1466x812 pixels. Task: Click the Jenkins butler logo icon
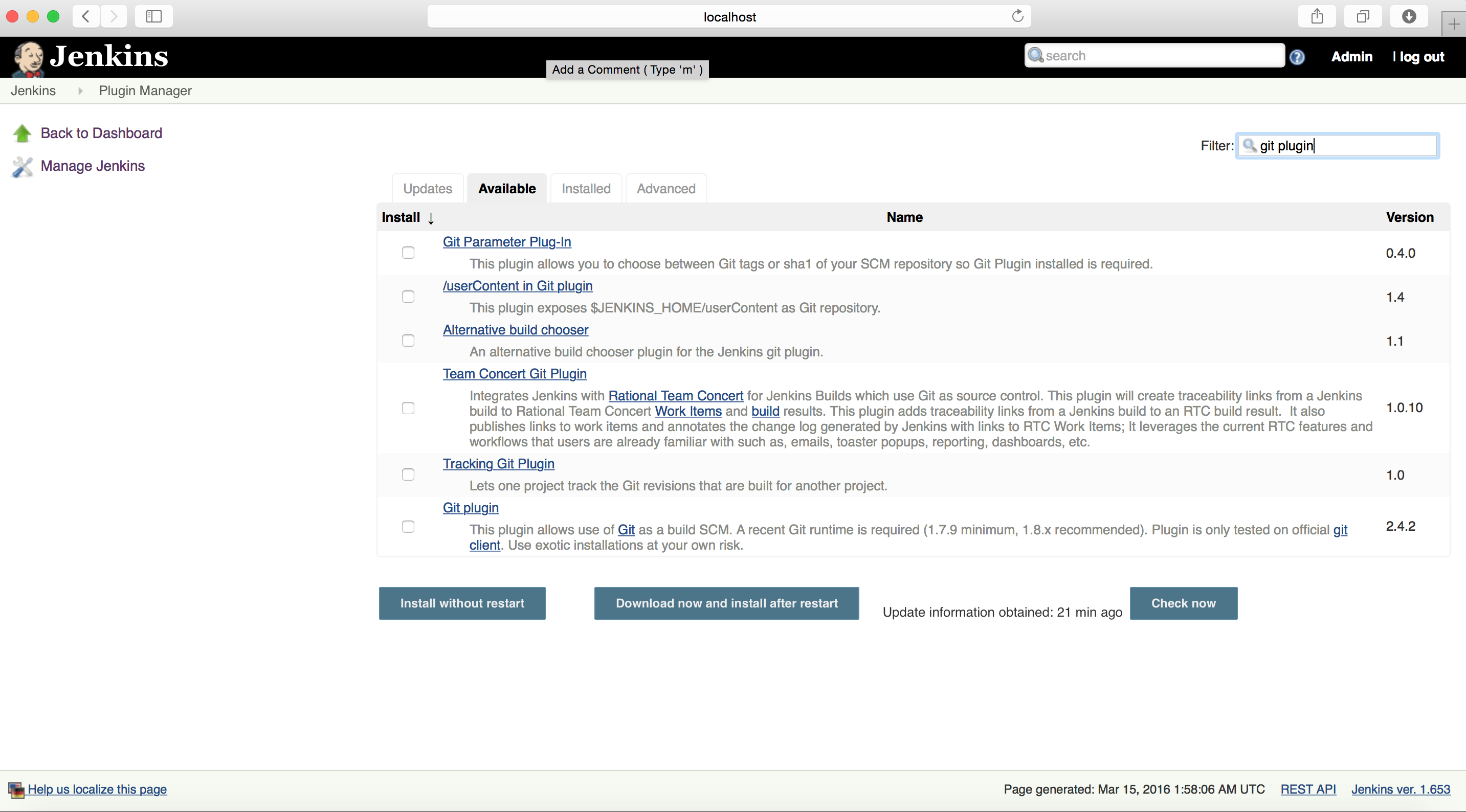29,58
